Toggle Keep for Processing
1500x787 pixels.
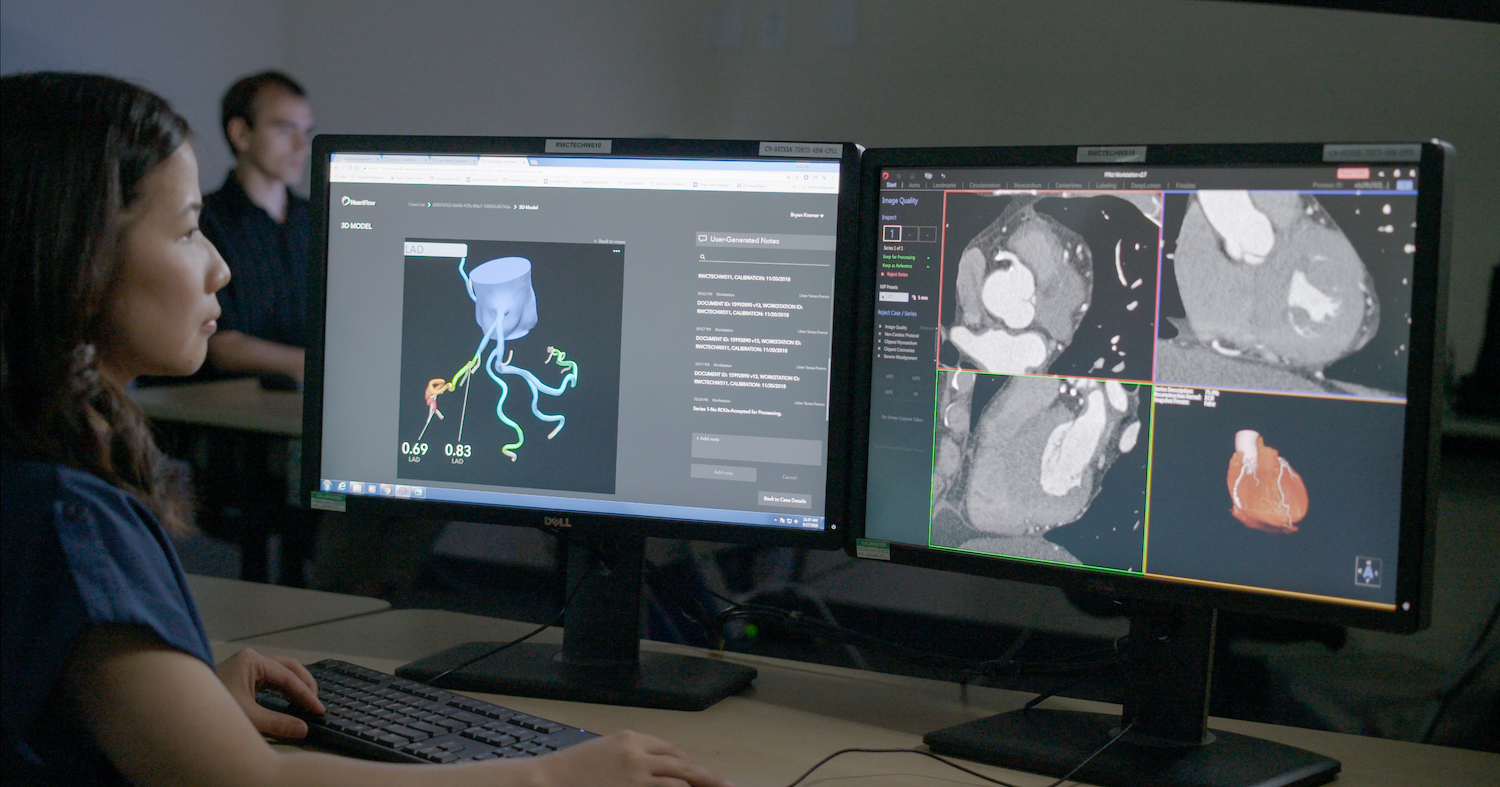point(900,257)
